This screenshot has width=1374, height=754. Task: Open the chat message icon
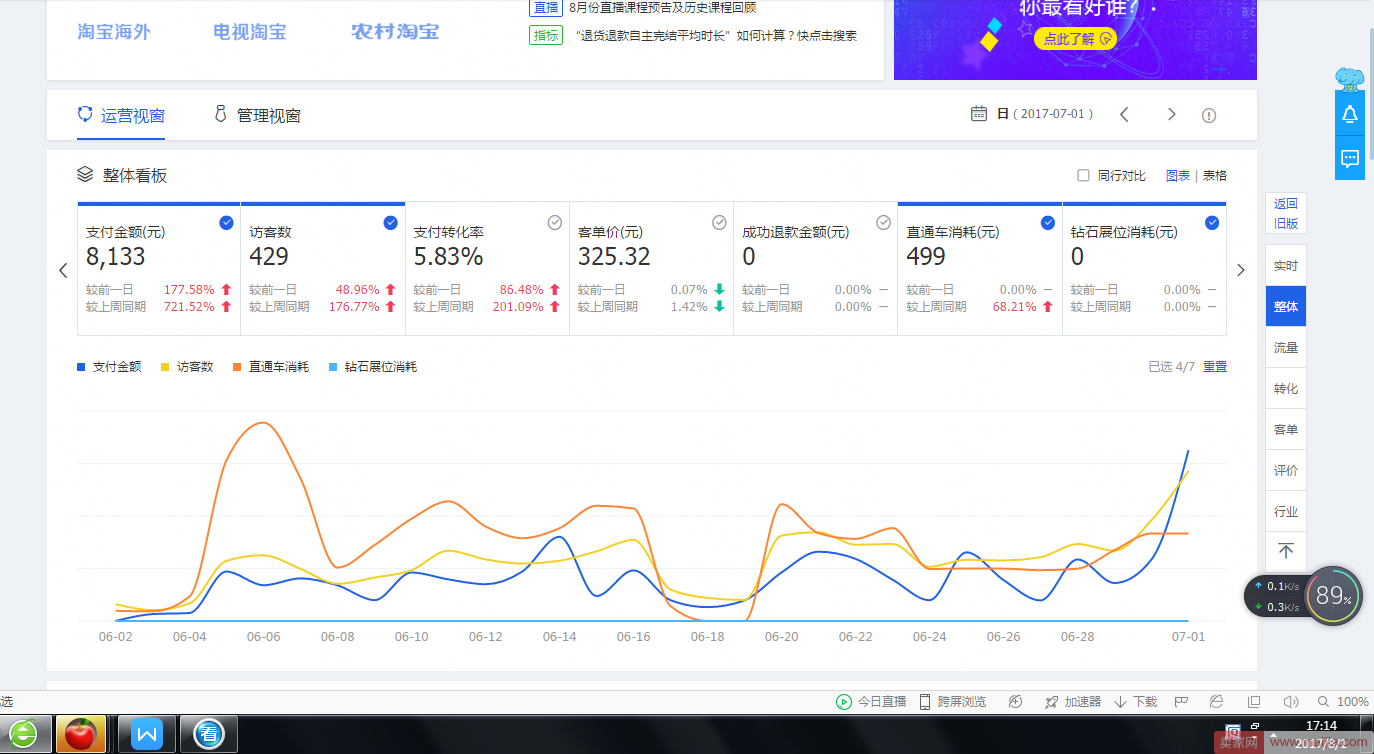pyautogui.click(x=1350, y=158)
